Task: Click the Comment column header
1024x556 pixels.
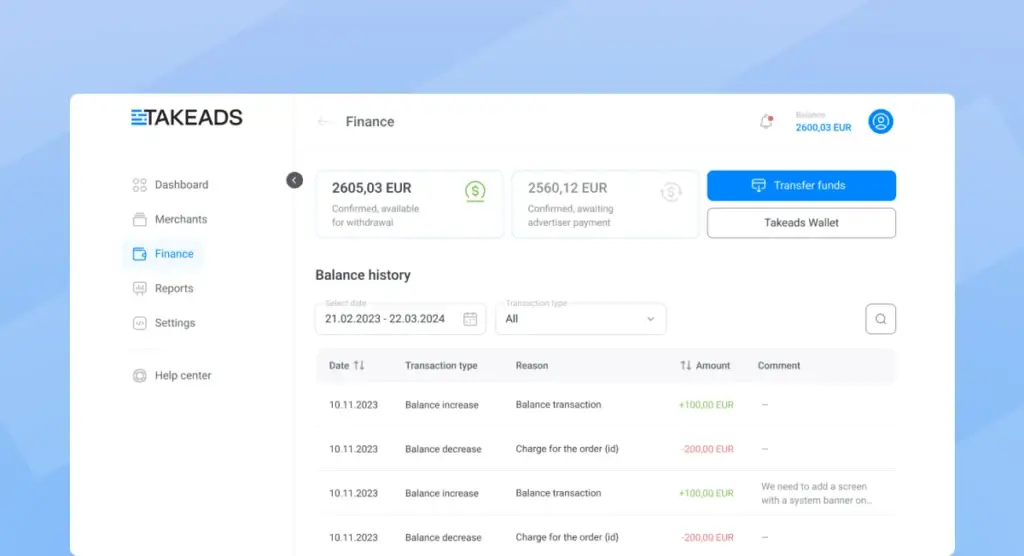Action: coord(778,366)
